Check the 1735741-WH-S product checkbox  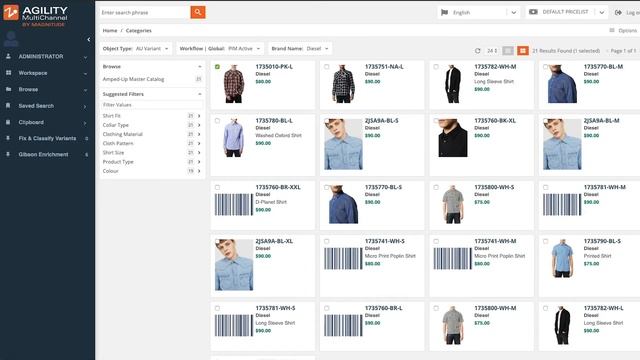coord(327,241)
